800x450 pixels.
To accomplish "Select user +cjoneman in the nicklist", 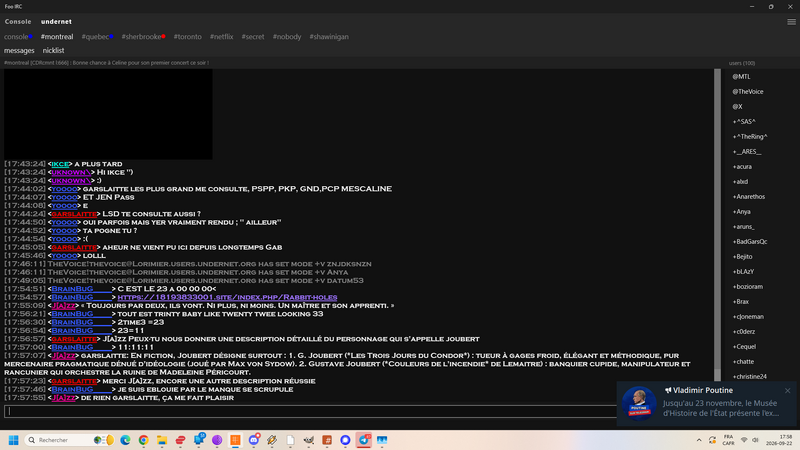I will pos(748,317).
